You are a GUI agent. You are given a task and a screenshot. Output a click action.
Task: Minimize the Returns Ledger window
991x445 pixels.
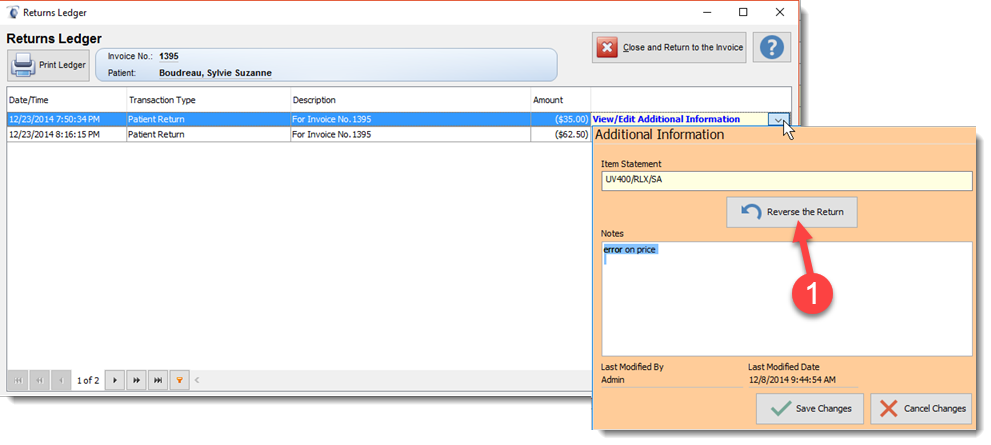[x=707, y=12]
